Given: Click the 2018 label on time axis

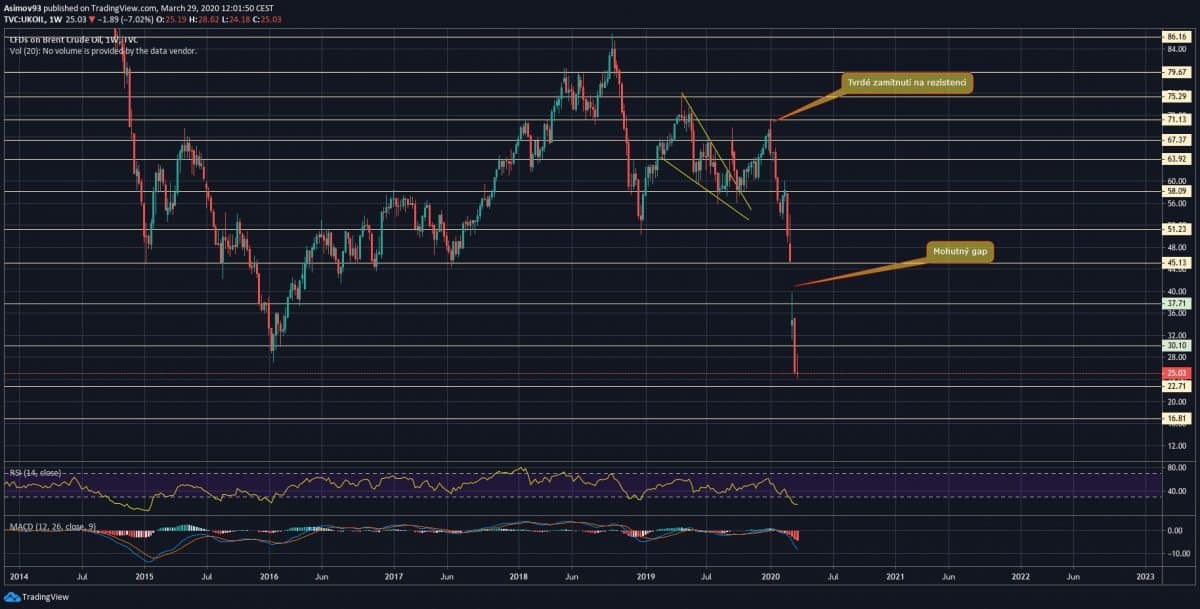Looking at the screenshot, I should coord(519,577).
